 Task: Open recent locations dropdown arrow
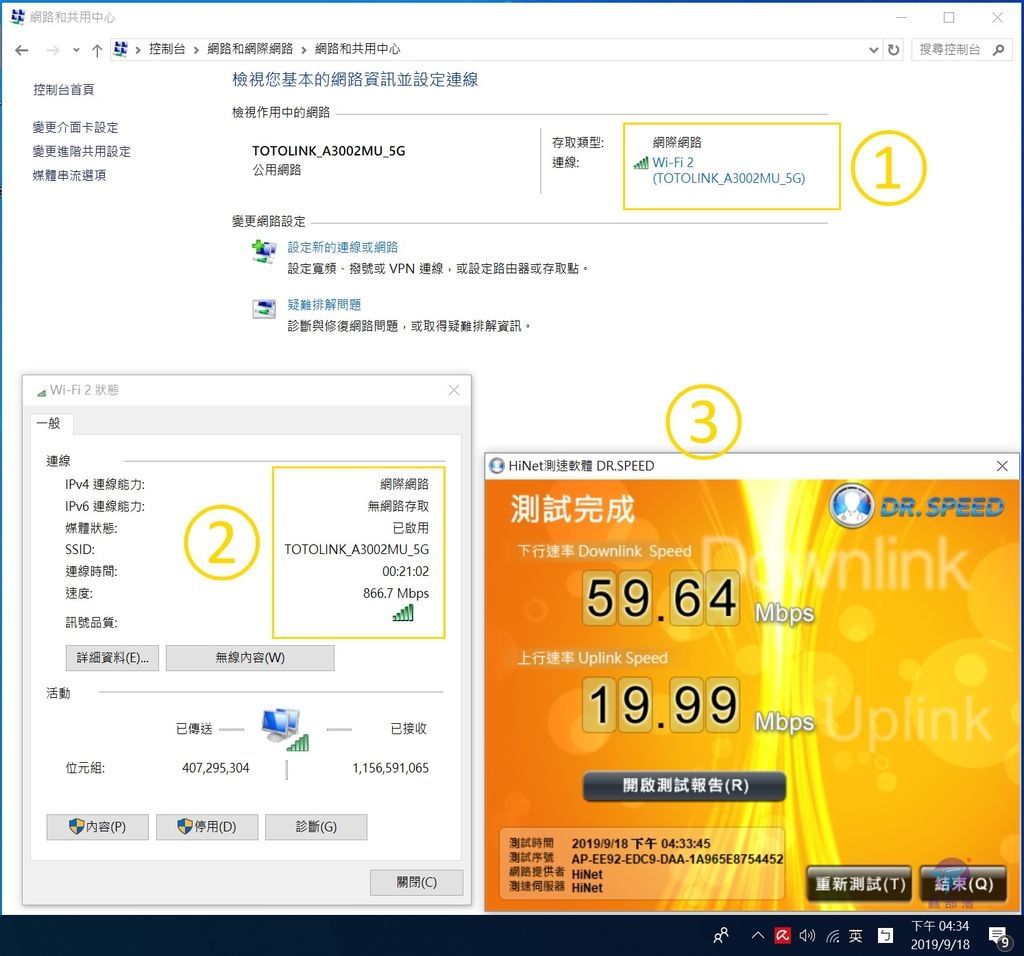click(76, 50)
